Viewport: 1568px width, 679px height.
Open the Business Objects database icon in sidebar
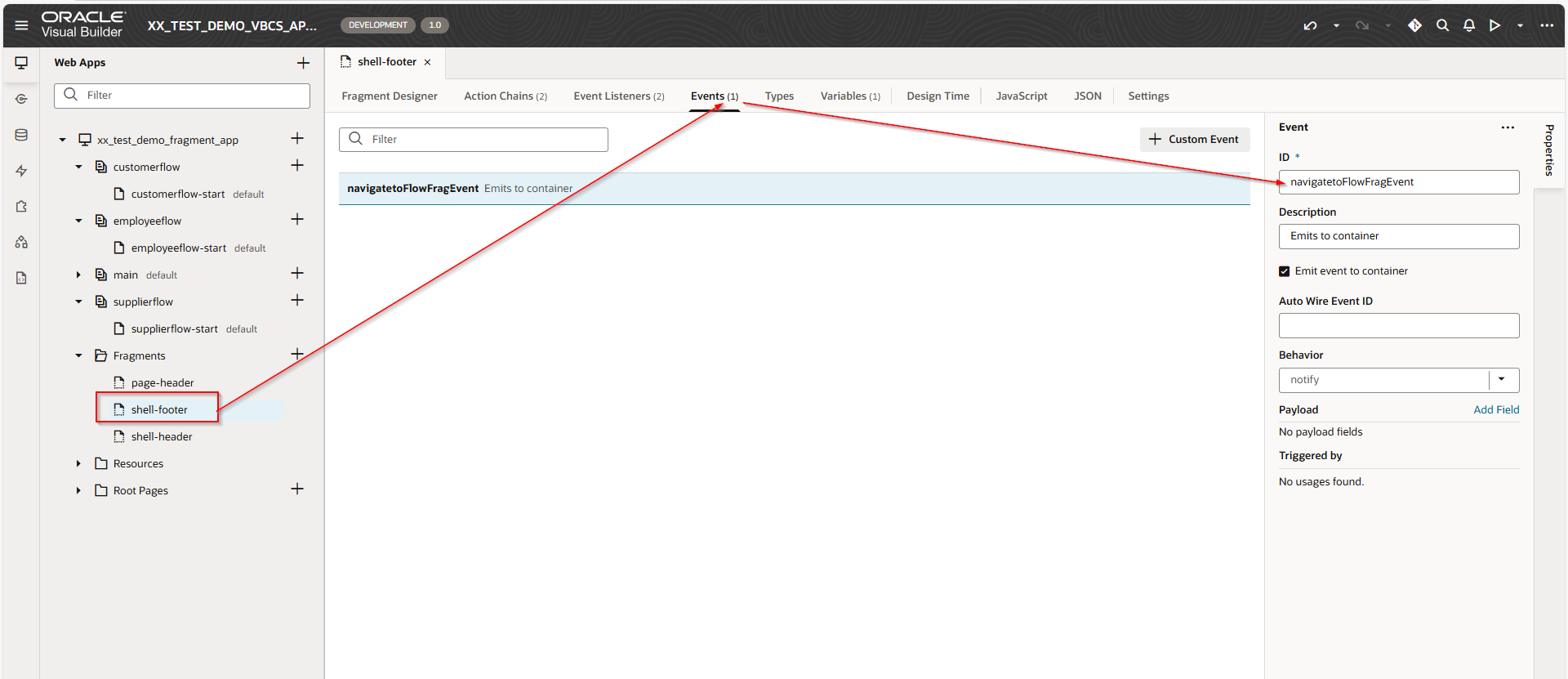[21, 135]
